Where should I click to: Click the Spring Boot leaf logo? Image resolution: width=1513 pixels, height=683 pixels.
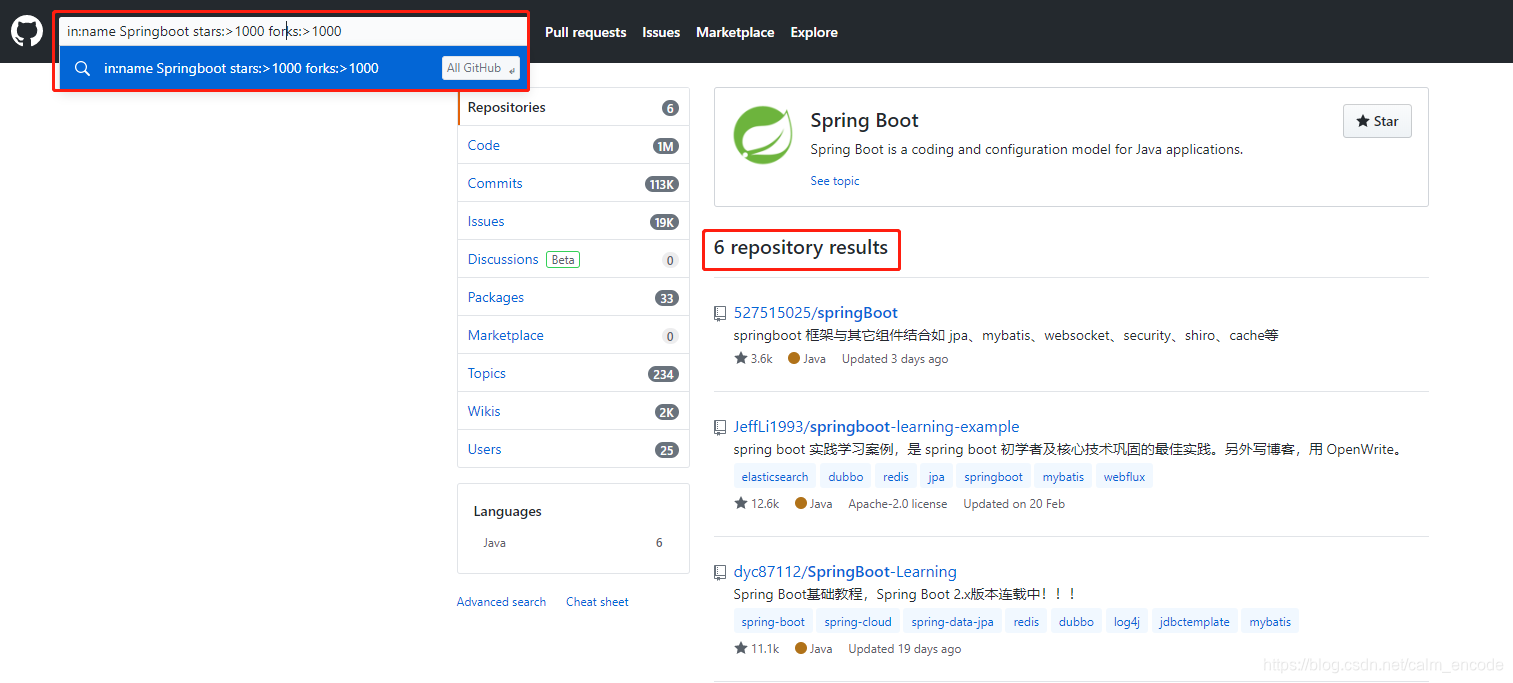tap(763, 135)
